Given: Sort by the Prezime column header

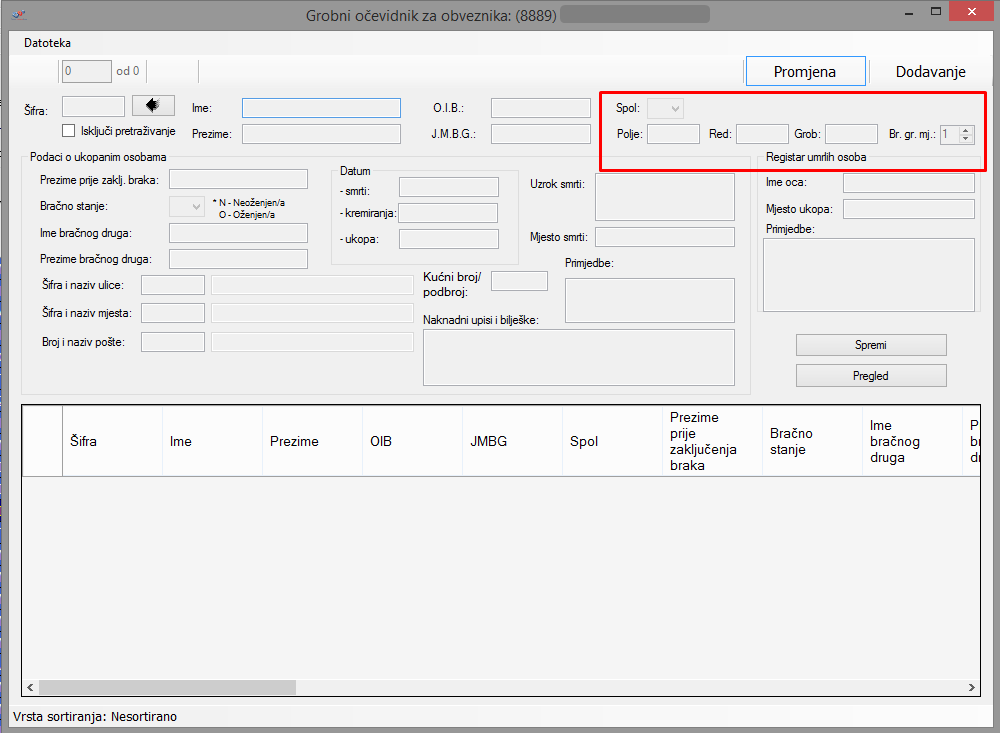Looking at the screenshot, I should pyautogui.click(x=294, y=441).
